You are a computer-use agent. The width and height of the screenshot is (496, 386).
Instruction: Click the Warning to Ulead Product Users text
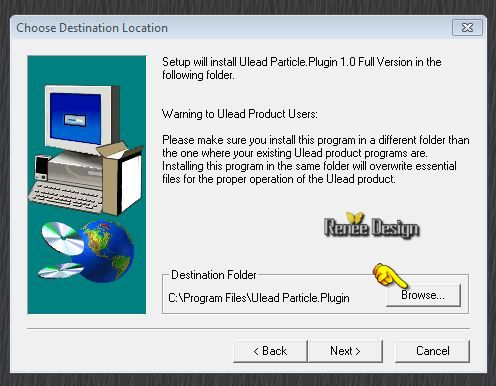[240, 114]
